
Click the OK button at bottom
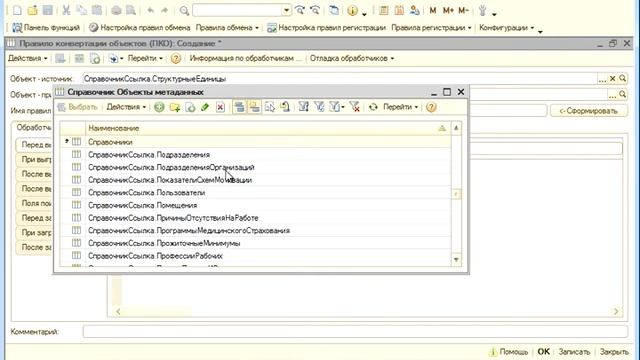pyautogui.click(x=543, y=351)
